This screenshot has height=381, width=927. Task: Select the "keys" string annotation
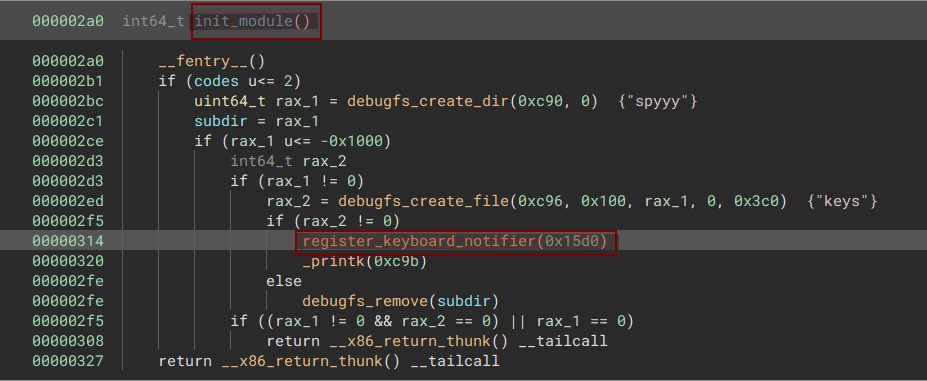coord(842,202)
